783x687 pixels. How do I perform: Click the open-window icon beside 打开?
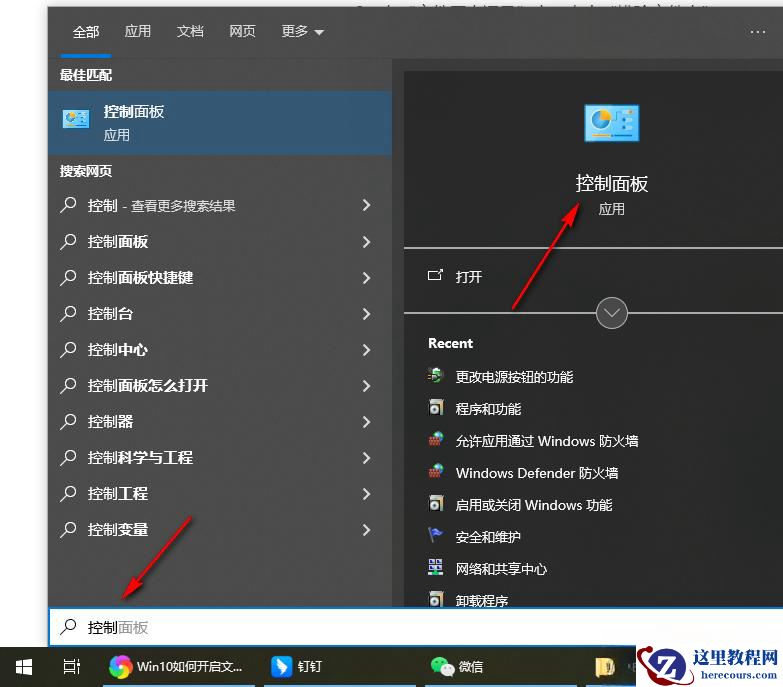[x=435, y=275]
